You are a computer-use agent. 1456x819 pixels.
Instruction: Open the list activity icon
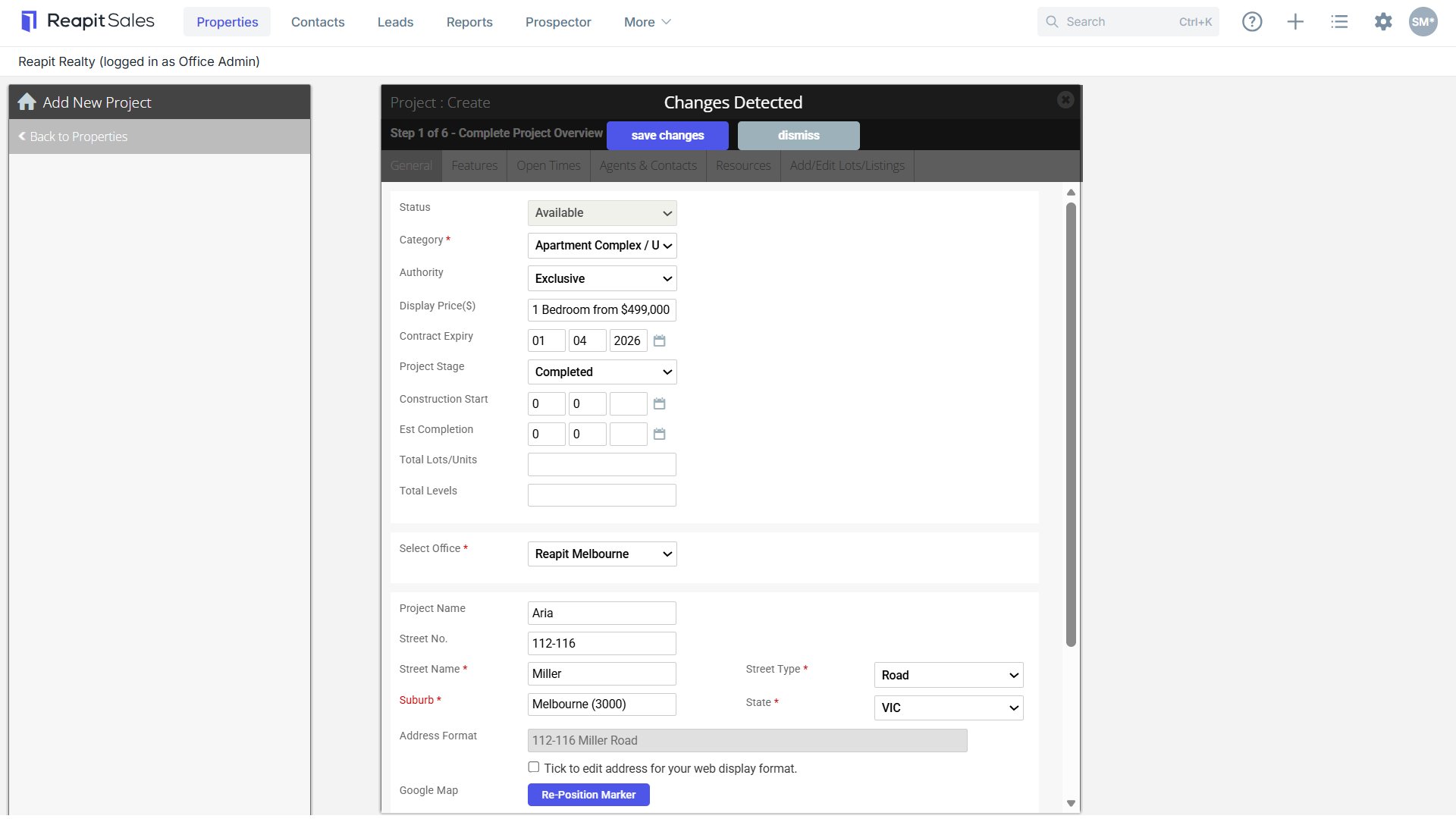pos(1339,22)
